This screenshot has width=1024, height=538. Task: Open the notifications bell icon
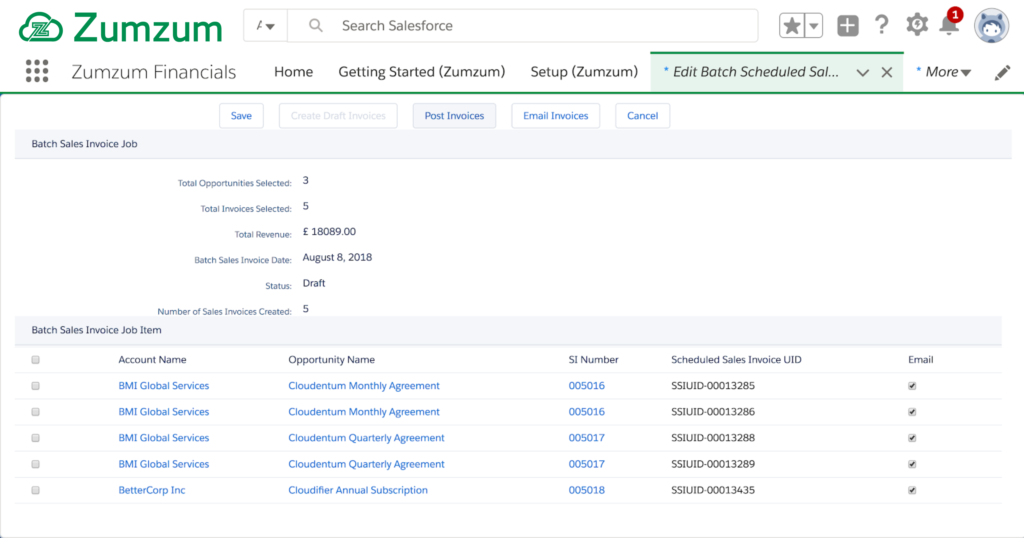(x=949, y=26)
